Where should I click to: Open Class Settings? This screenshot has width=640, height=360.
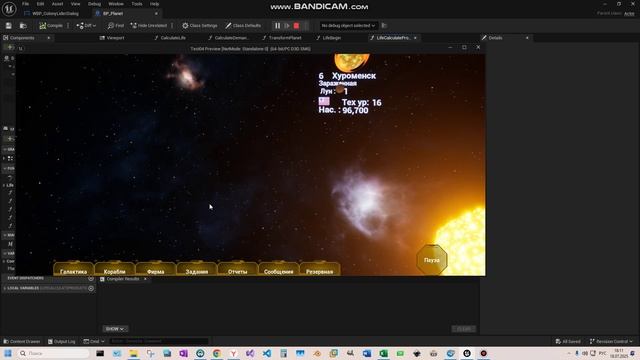click(x=200, y=26)
